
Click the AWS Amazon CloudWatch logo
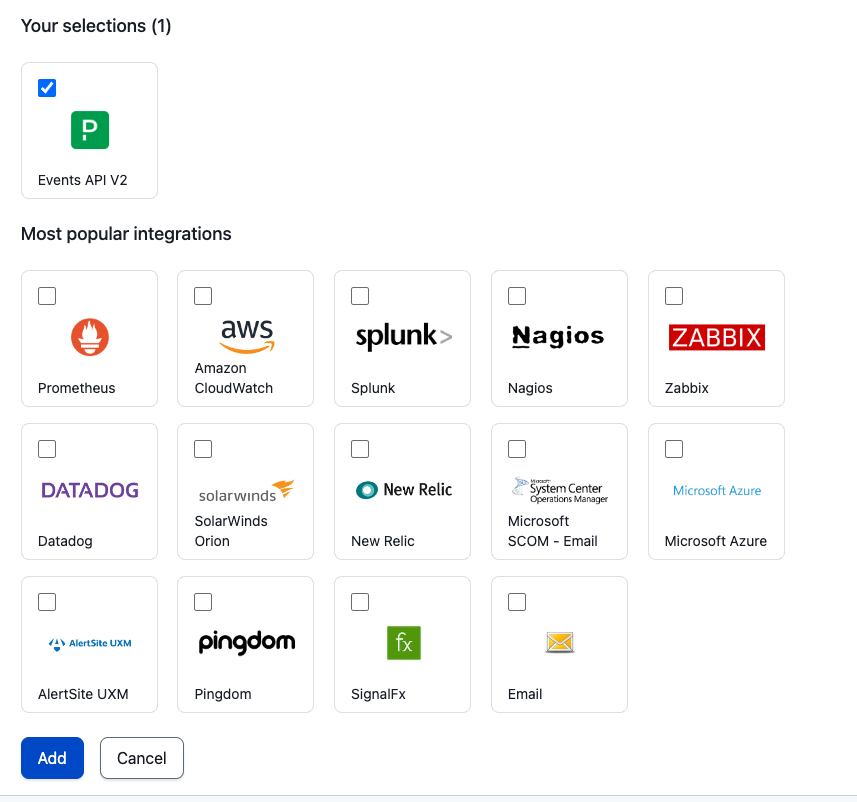tap(247, 336)
